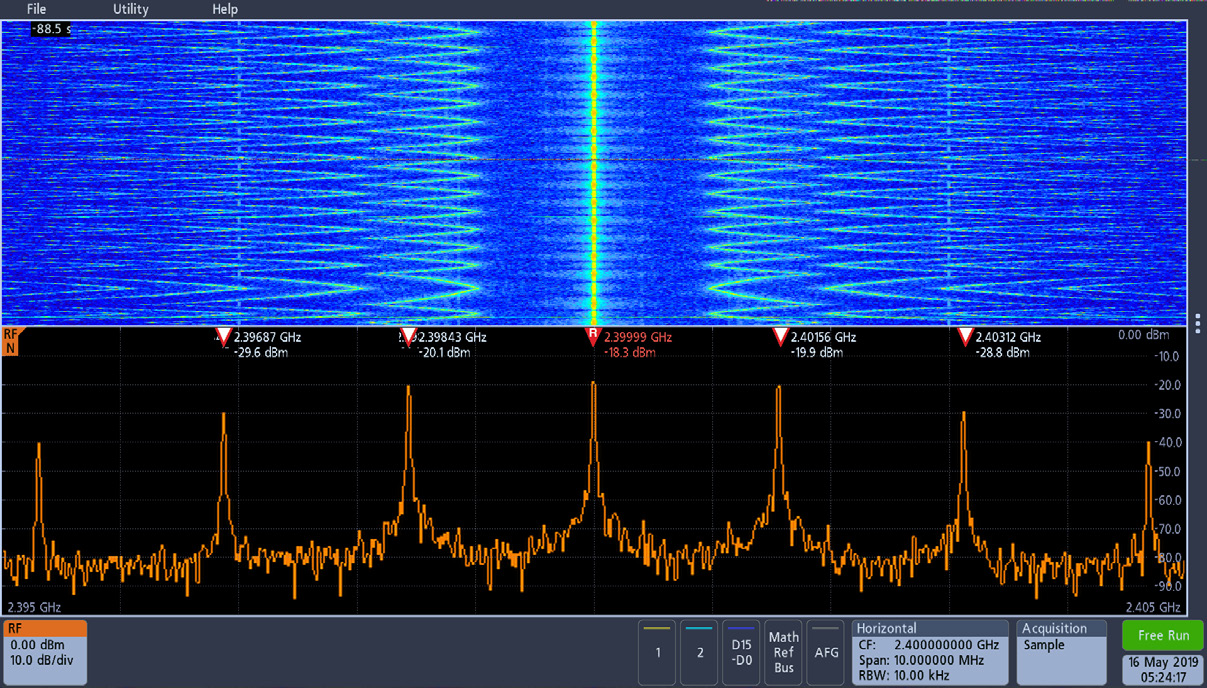This screenshot has height=688, width=1207.
Task: Enable analog channel 1
Action: click(658, 652)
